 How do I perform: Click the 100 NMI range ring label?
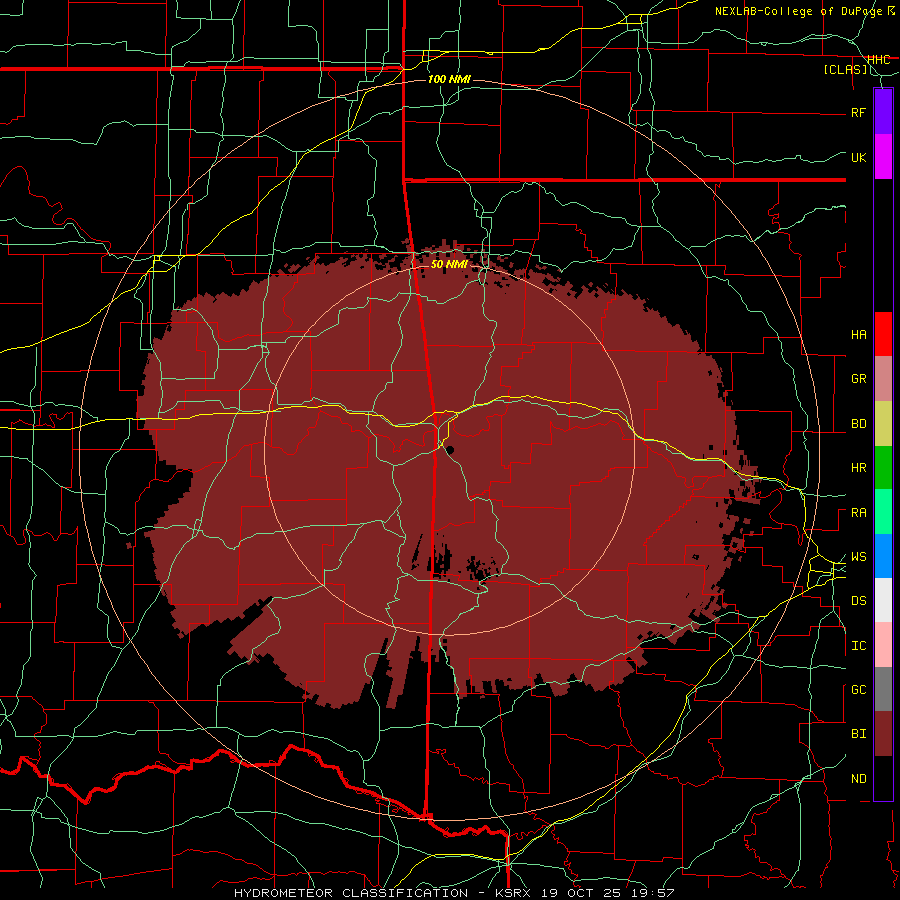(x=449, y=79)
